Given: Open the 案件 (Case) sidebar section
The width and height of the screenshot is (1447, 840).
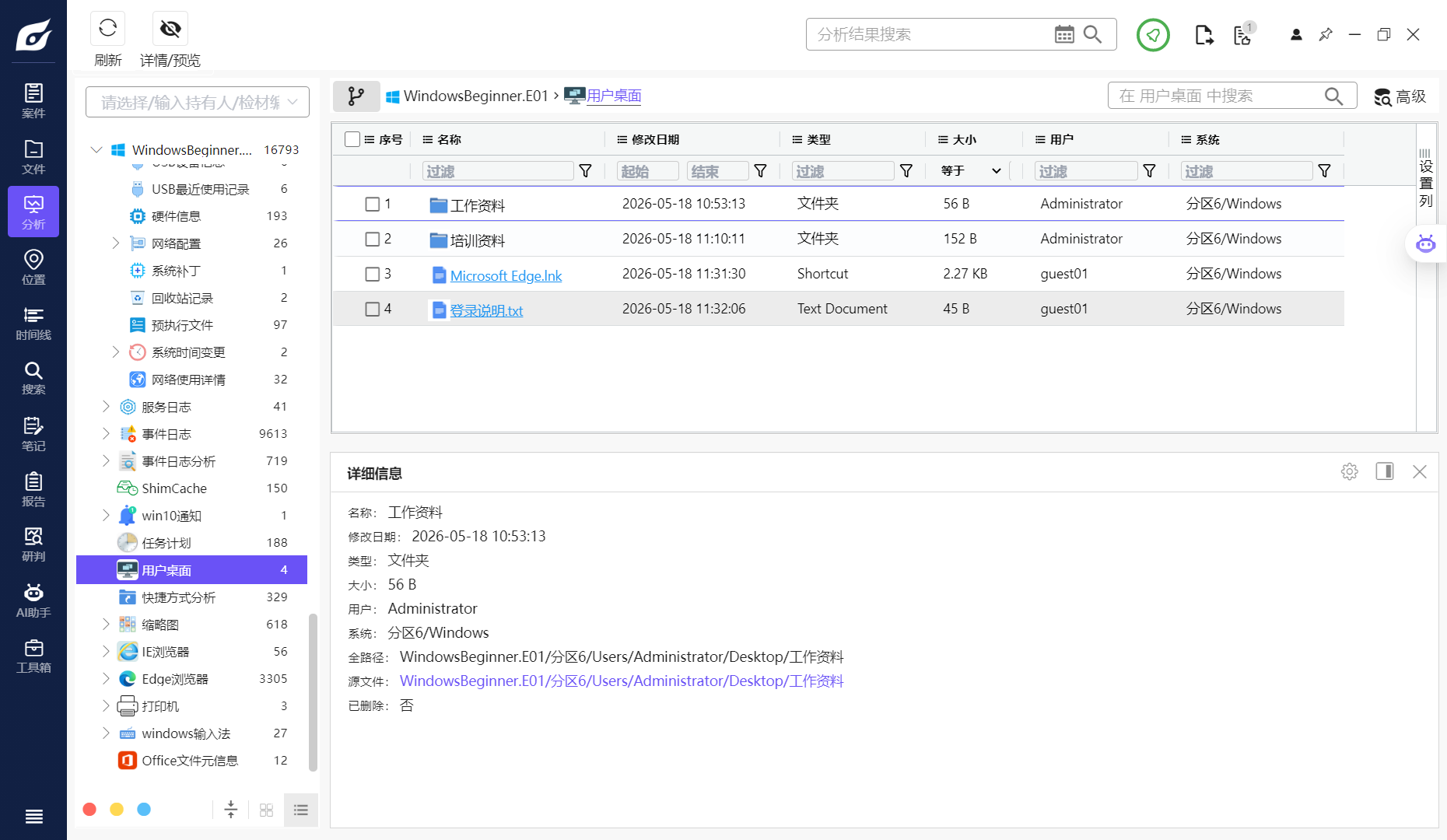Looking at the screenshot, I should (x=33, y=100).
